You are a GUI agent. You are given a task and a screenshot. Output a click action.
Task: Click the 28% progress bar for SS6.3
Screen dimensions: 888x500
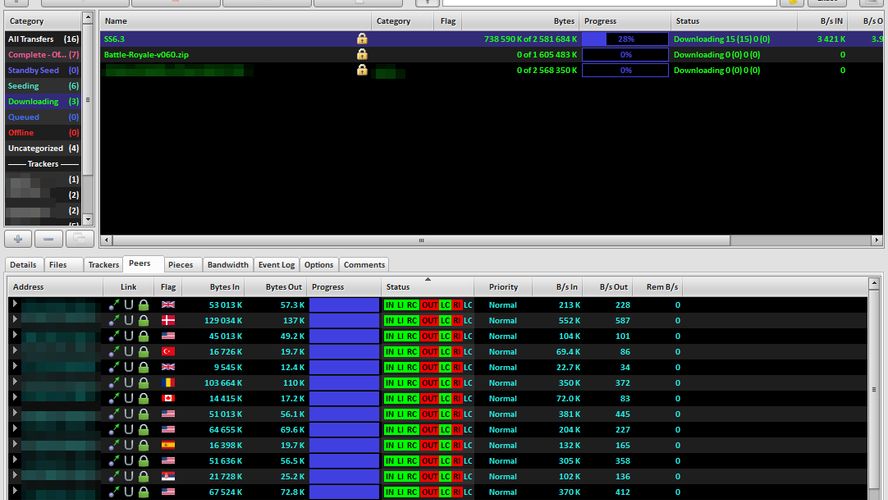click(x=625, y=39)
